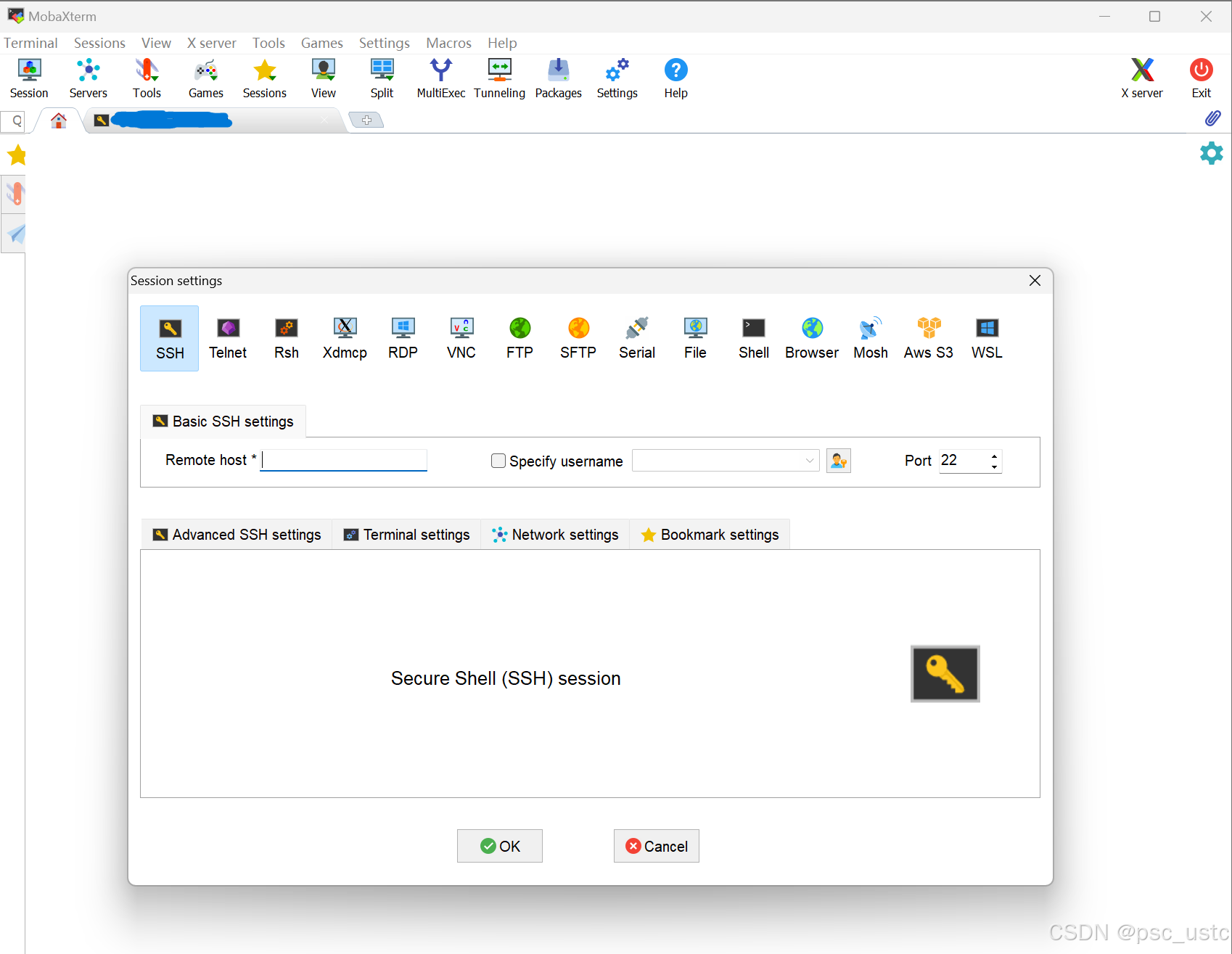The width and height of the screenshot is (1232, 954).
Task: Open the X server menu
Action: tap(212, 43)
